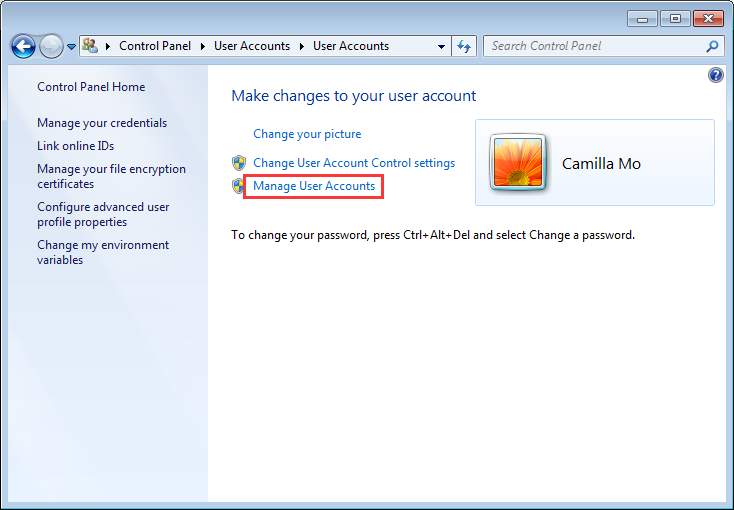Refresh the page with the refresh icon
The width and height of the screenshot is (734, 510).
464,46
